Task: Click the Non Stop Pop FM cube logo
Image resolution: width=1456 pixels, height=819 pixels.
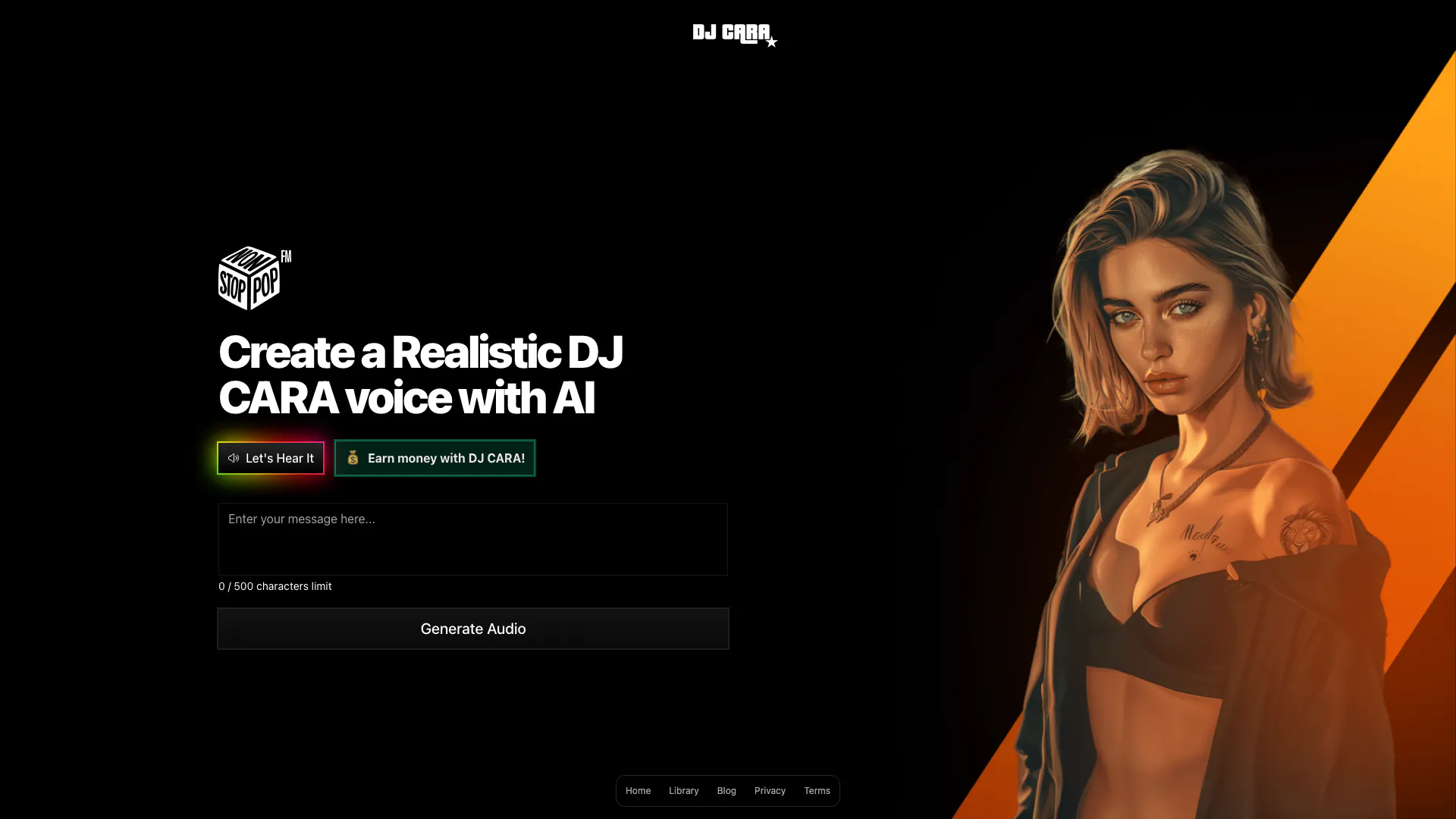Action: pos(255,278)
